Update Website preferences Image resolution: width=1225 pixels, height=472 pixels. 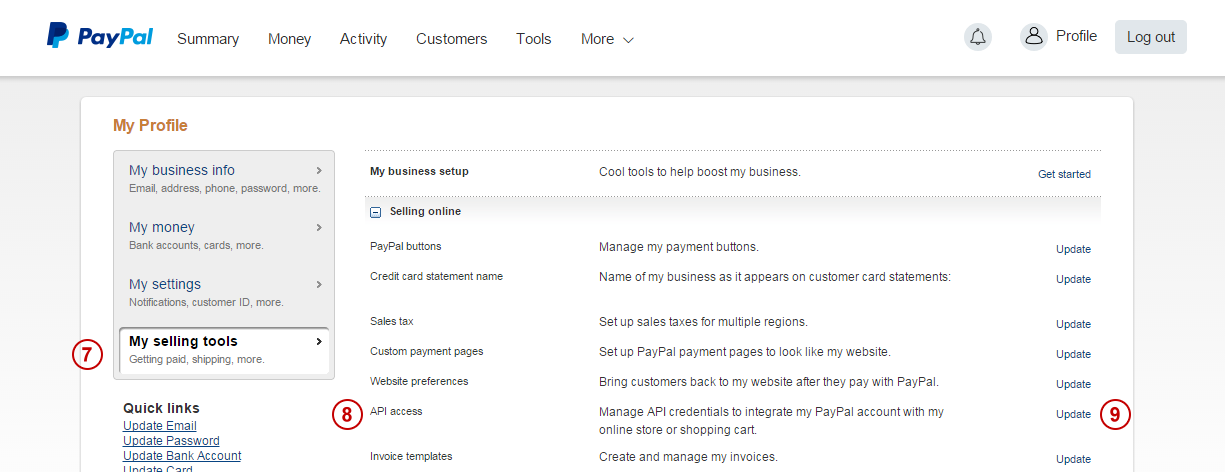click(1073, 384)
